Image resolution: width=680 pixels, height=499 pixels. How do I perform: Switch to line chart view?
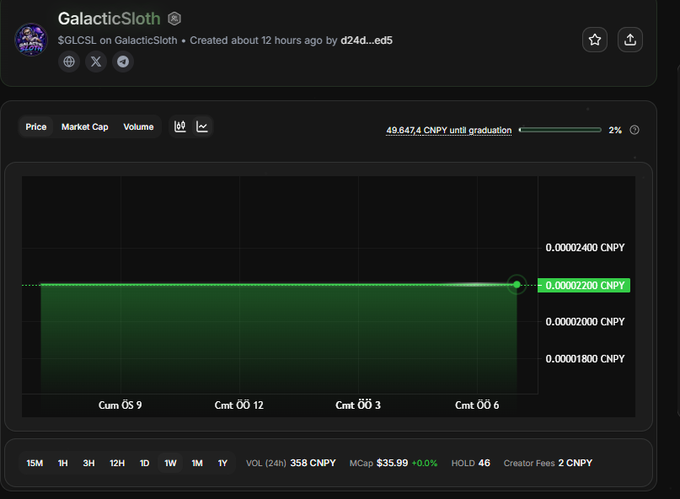pos(202,127)
